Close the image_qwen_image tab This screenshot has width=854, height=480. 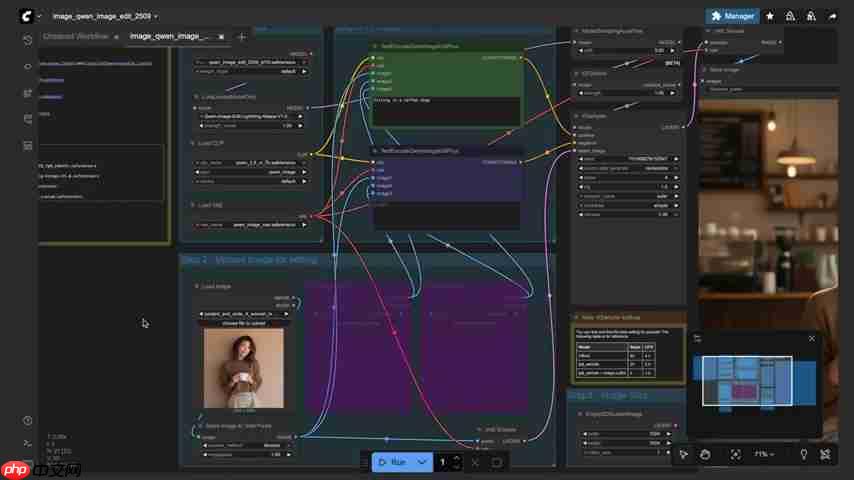click(x=221, y=37)
